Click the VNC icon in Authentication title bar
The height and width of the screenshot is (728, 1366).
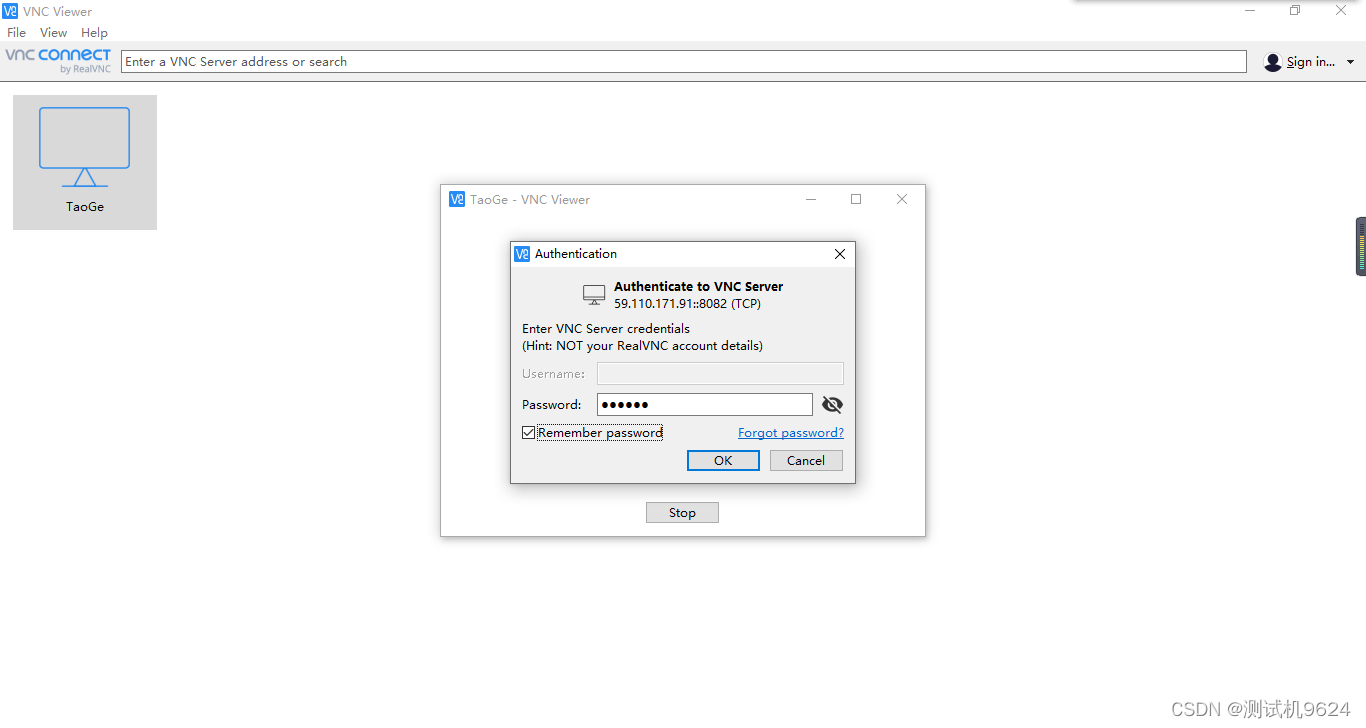pyautogui.click(x=522, y=254)
